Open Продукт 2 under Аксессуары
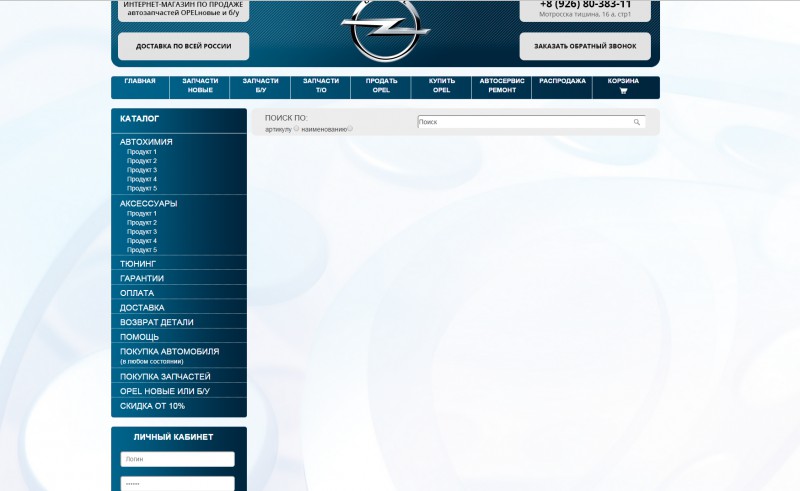Screen dimensions: 800x491 tap(142, 223)
